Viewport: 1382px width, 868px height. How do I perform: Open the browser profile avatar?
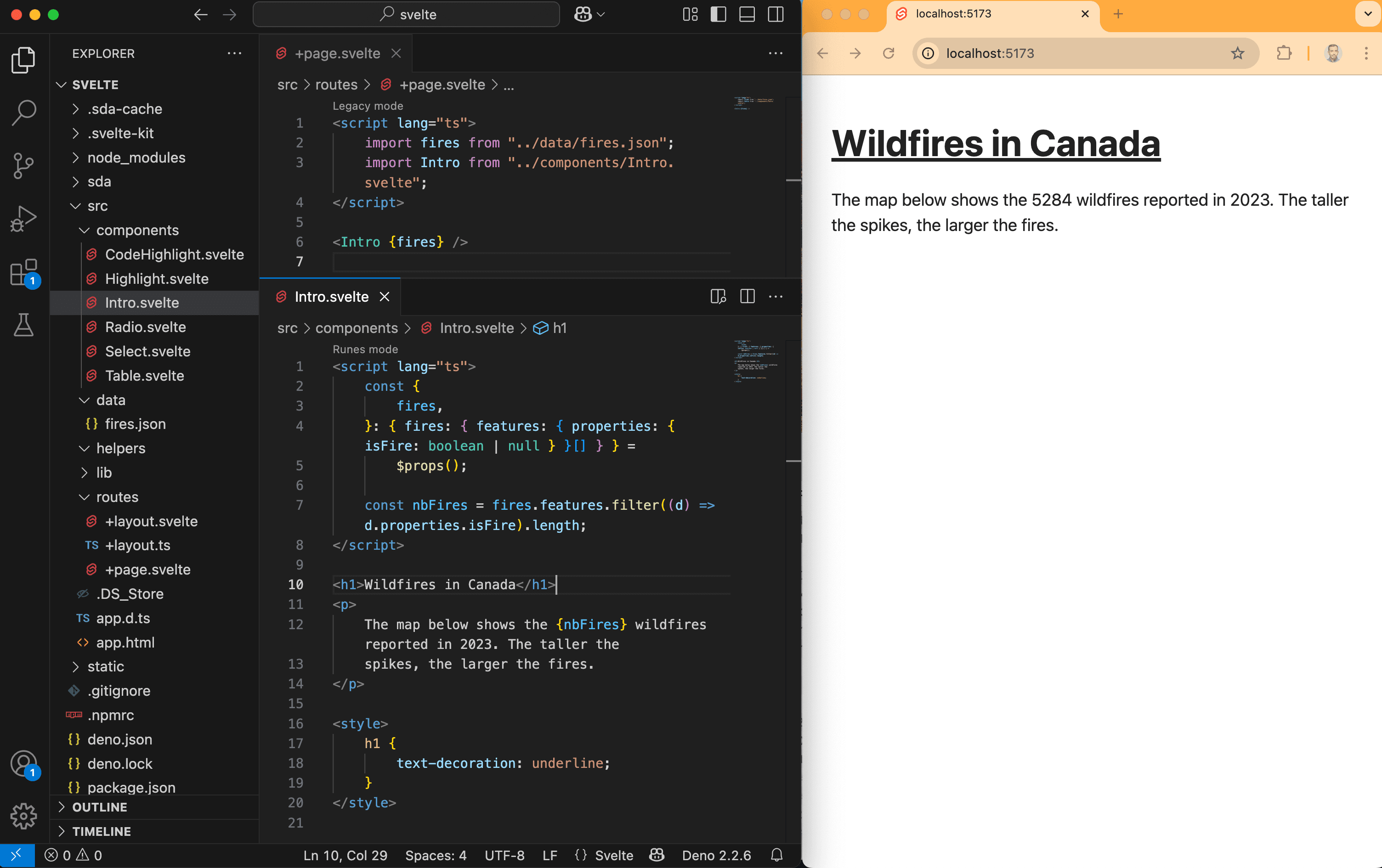pyautogui.click(x=1333, y=53)
